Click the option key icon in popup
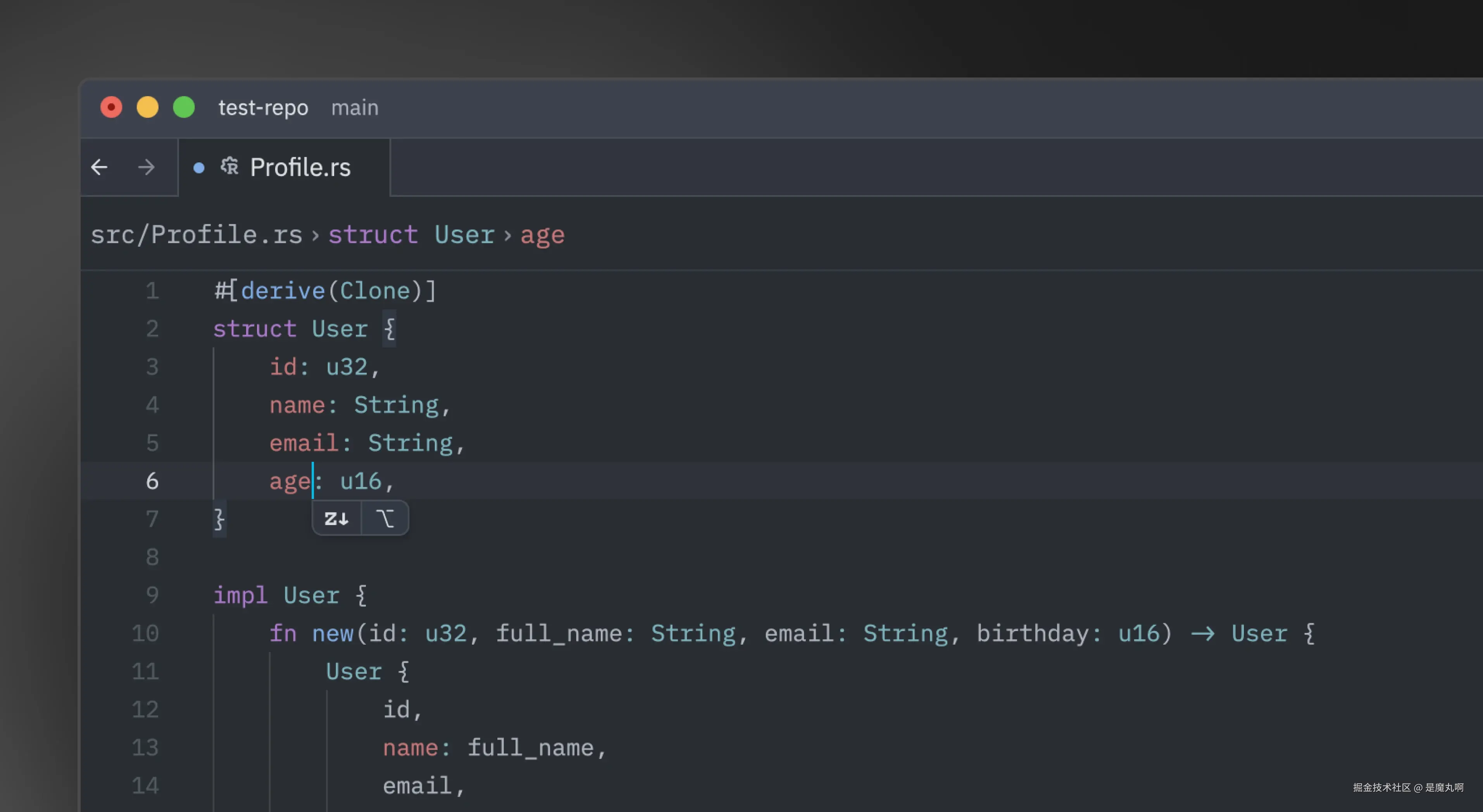 click(x=385, y=518)
